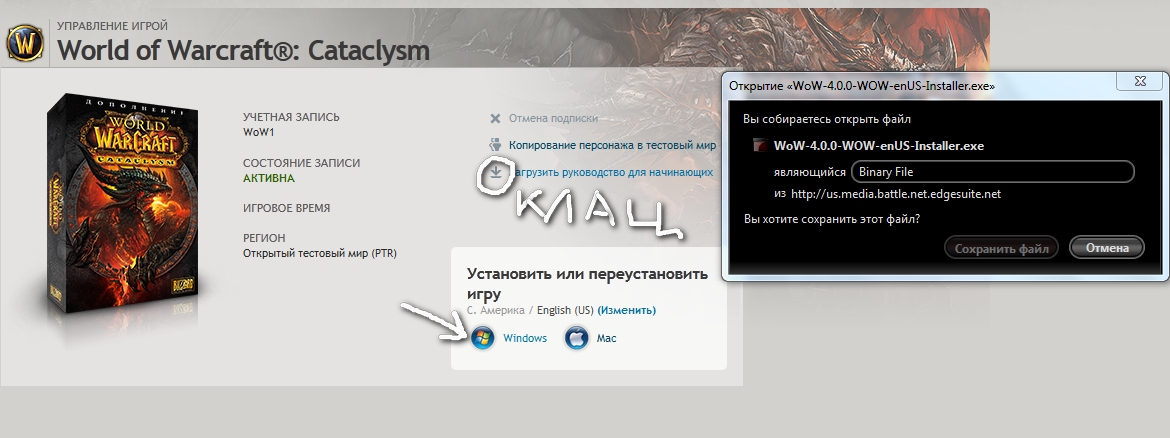Click the World of Warcraft: Cataclysm heading
The height and width of the screenshot is (438, 1170).
(x=243, y=51)
